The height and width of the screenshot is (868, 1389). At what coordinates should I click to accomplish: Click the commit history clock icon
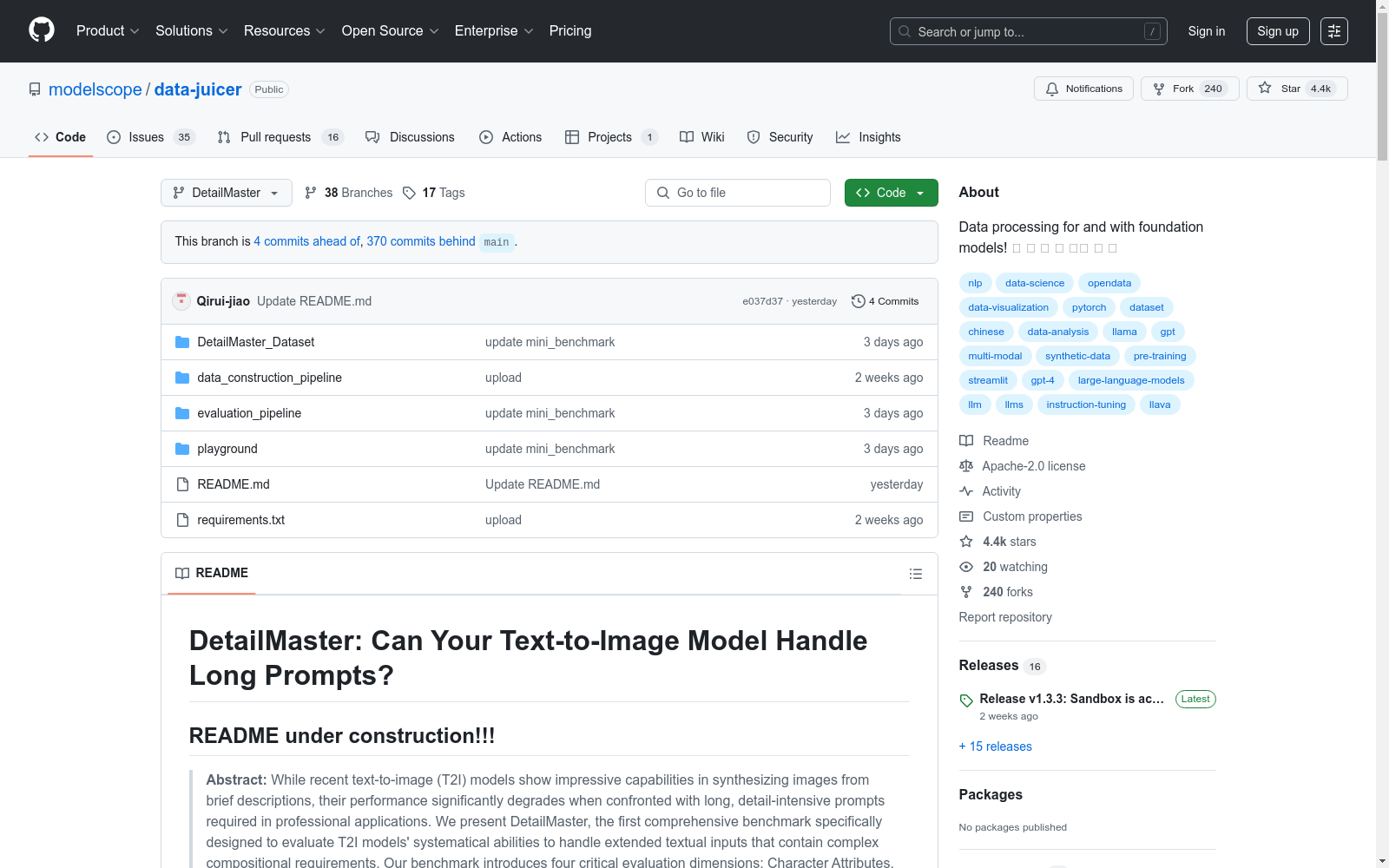pos(859,301)
